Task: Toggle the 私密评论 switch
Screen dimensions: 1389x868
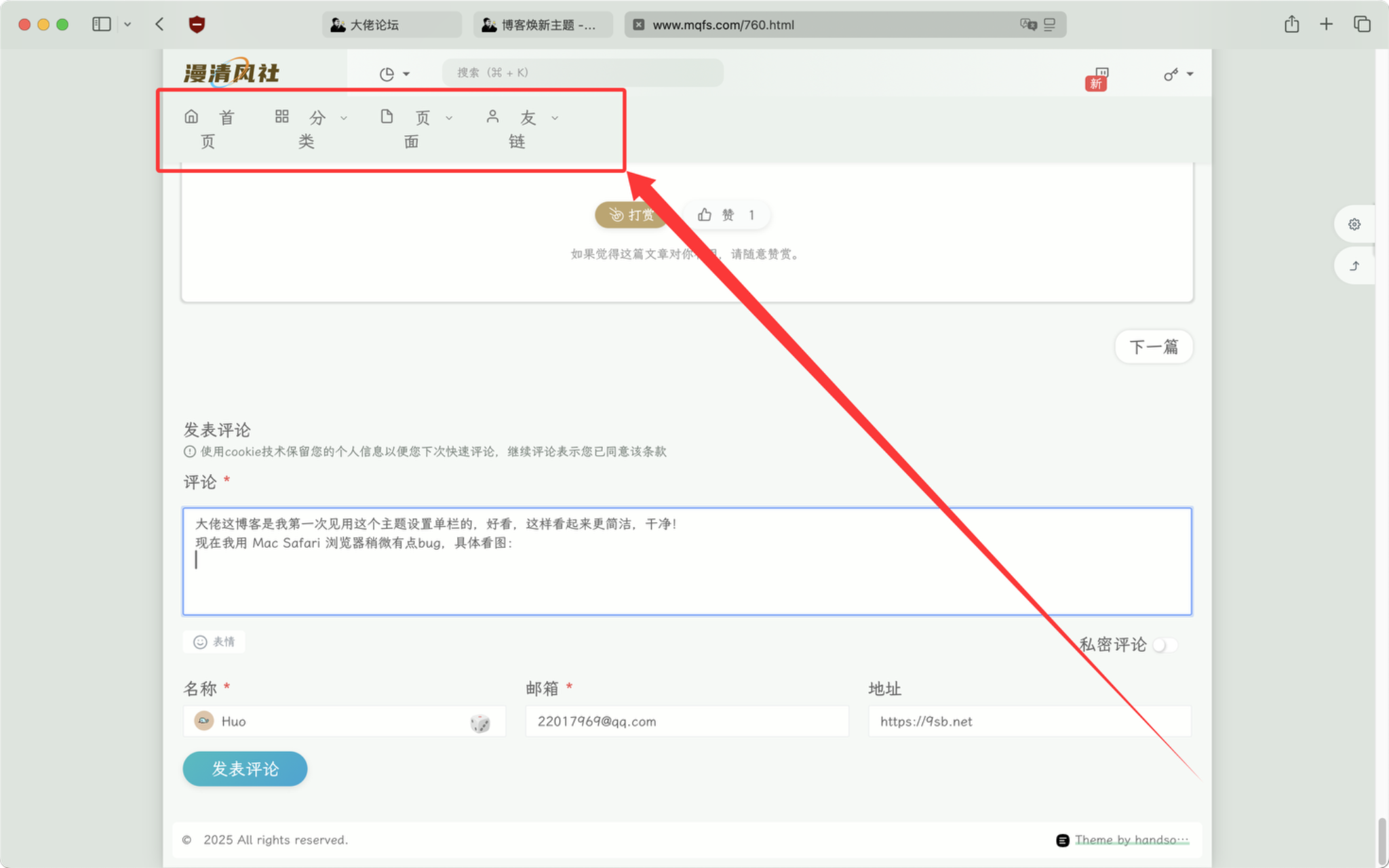Action: coord(1165,645)
